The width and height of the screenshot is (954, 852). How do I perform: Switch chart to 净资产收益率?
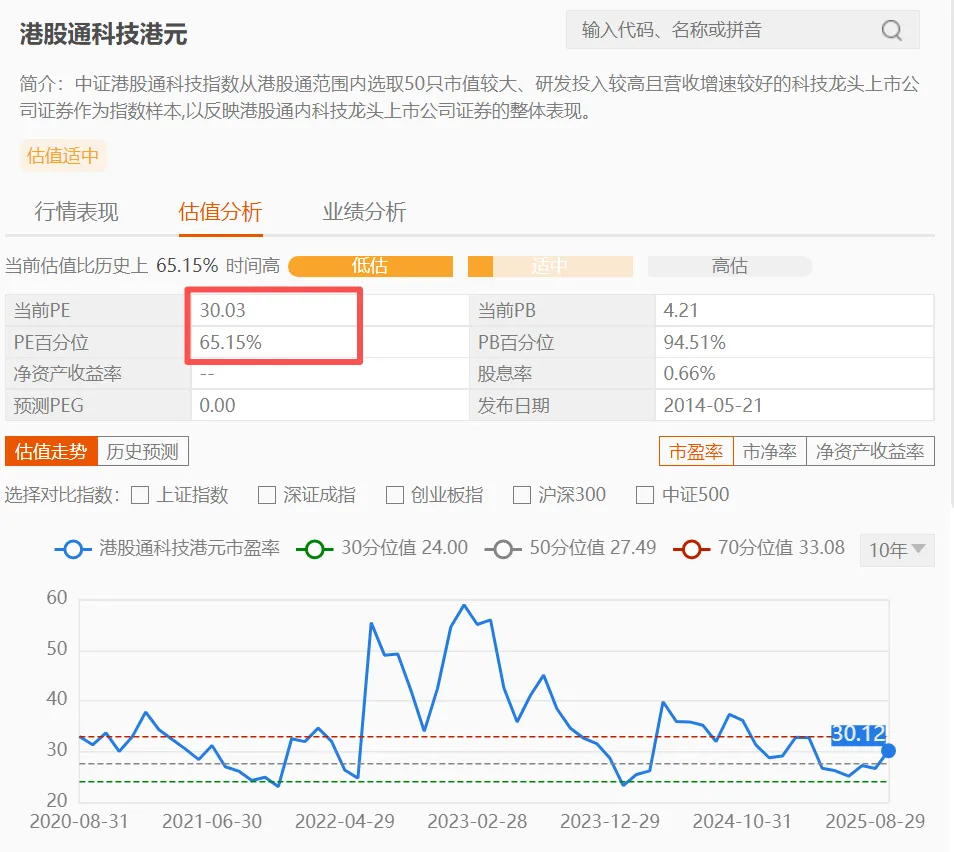[x=869, y=452]
